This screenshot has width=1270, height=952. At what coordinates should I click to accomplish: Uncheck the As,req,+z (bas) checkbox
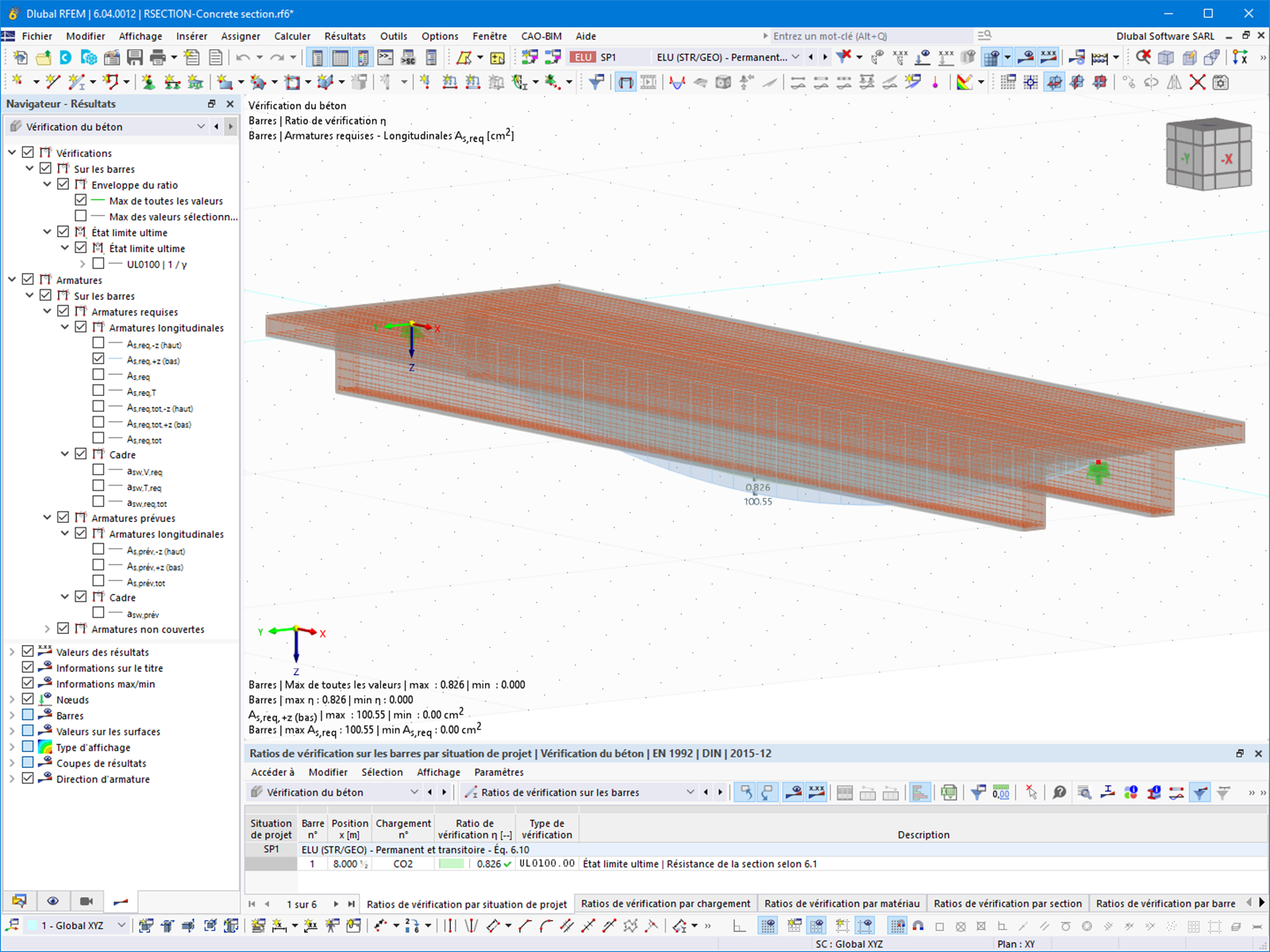coord(98,359)
